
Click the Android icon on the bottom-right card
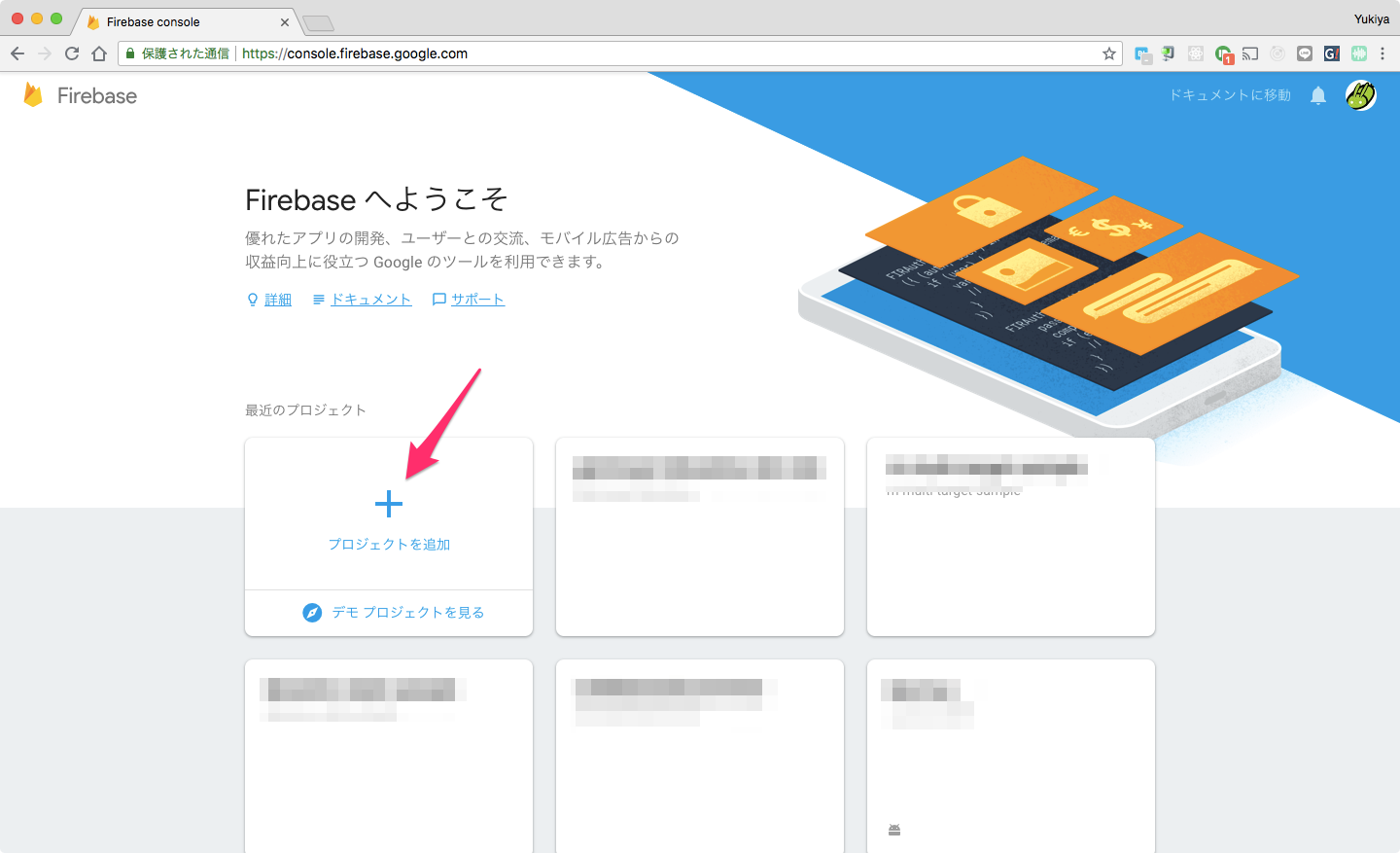point(894,830)
